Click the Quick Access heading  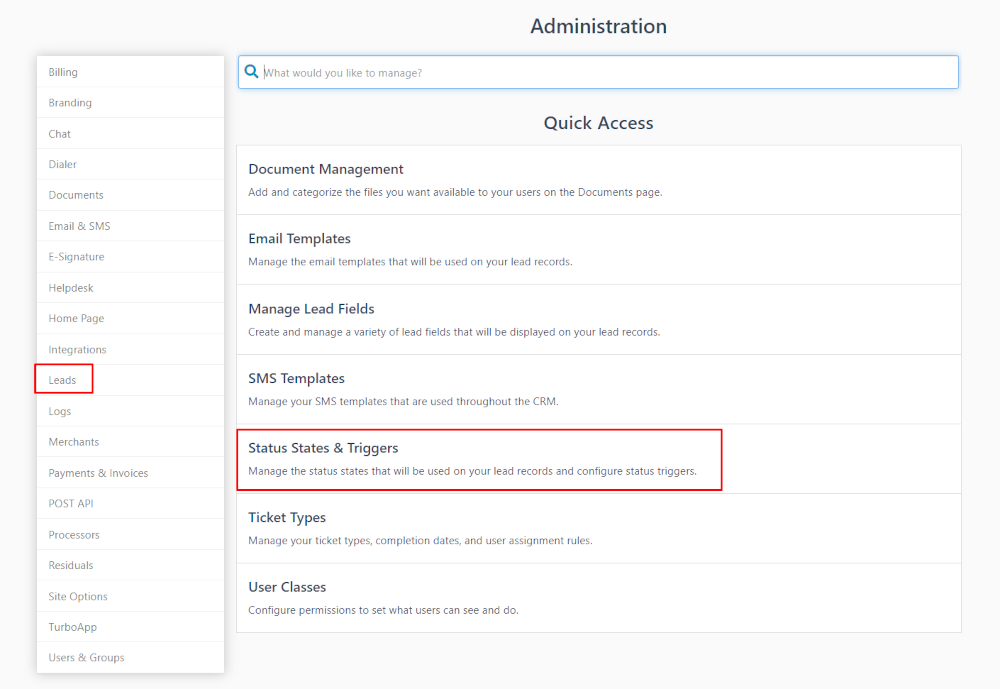[598, 122]
